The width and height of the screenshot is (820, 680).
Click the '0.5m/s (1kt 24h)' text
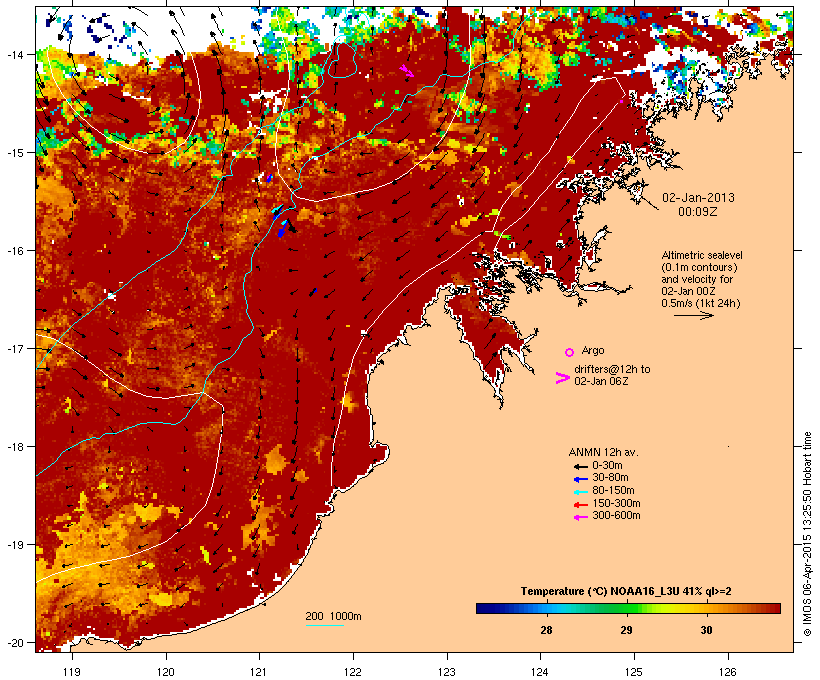[x=700, y=303]
